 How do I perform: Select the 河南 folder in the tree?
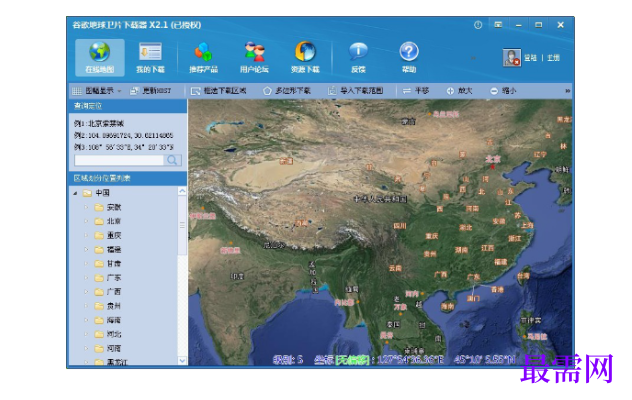(108, 348)
